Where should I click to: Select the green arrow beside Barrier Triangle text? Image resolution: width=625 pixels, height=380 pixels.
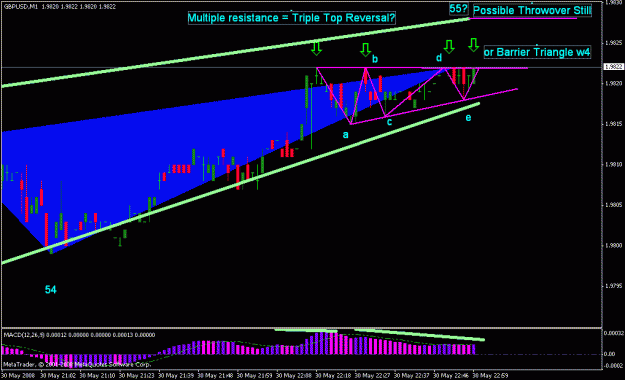(x=473, y=45)
